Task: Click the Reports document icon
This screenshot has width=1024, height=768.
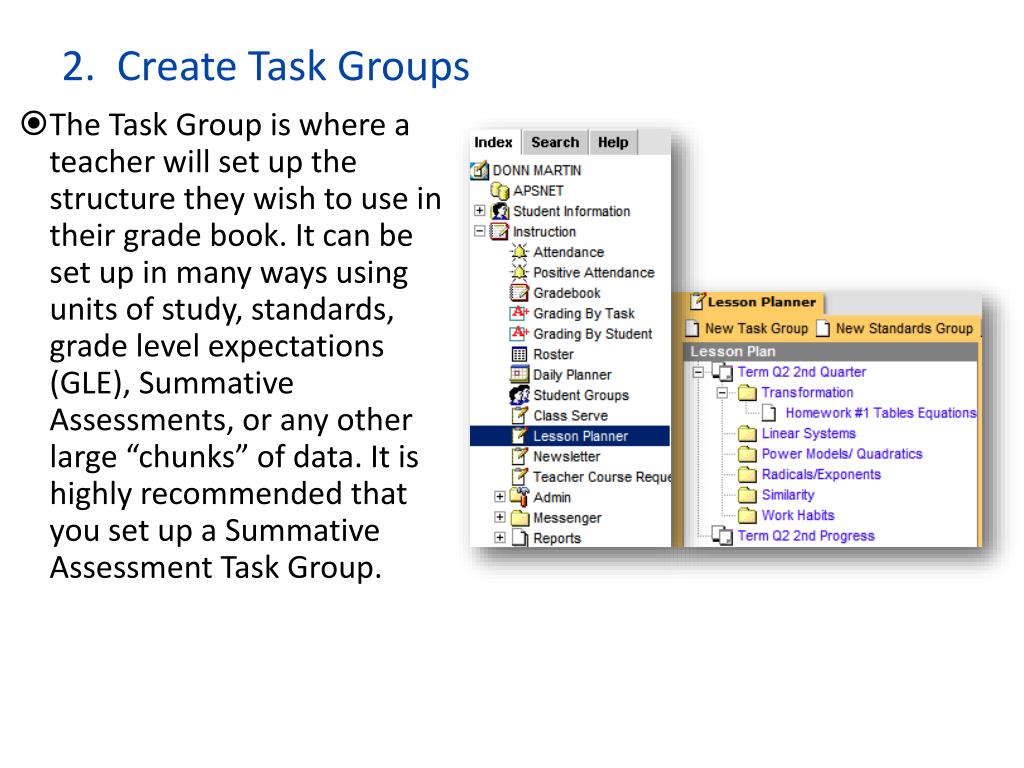Action: 519,538
